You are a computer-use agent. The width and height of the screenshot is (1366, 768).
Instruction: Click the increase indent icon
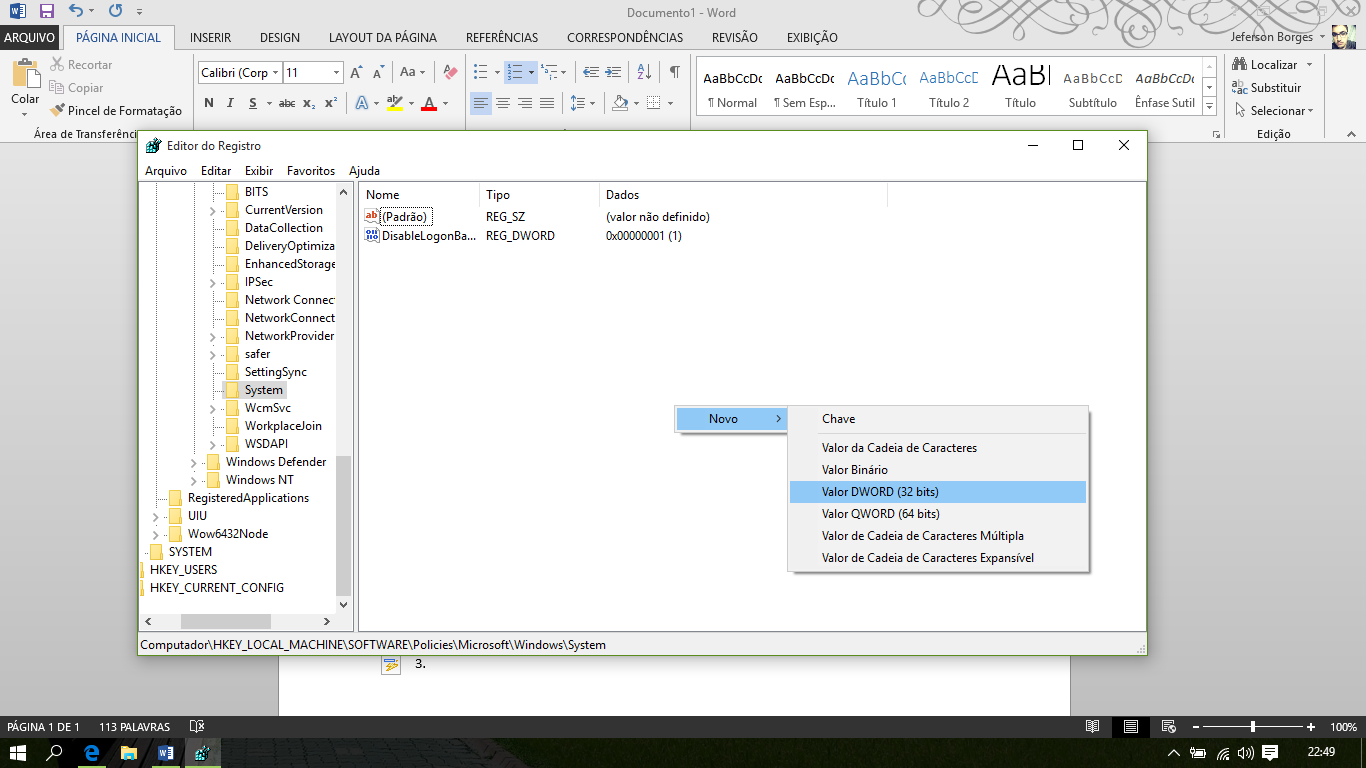[613, 72]
